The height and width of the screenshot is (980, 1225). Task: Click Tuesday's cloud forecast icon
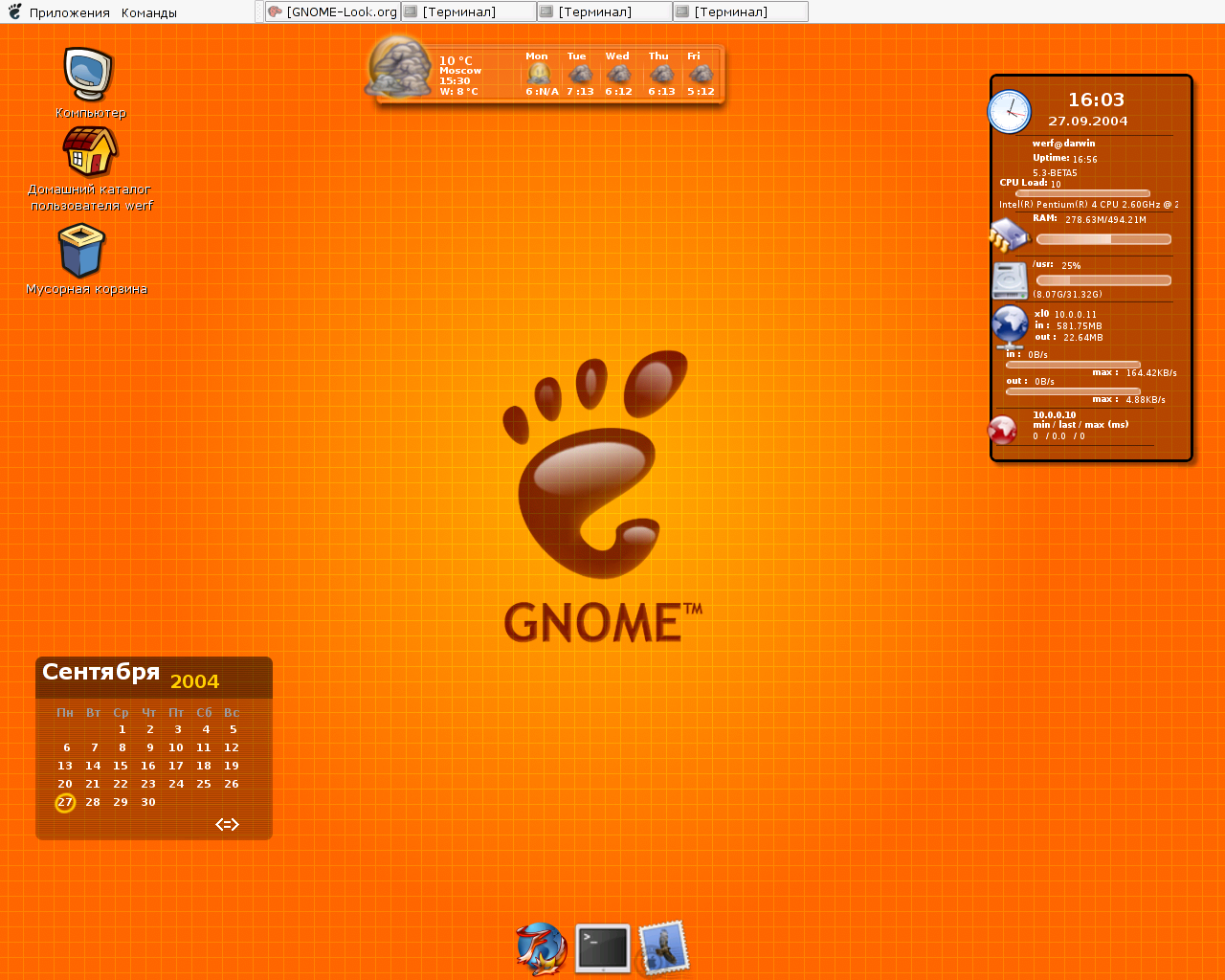(x=580, y=74)
